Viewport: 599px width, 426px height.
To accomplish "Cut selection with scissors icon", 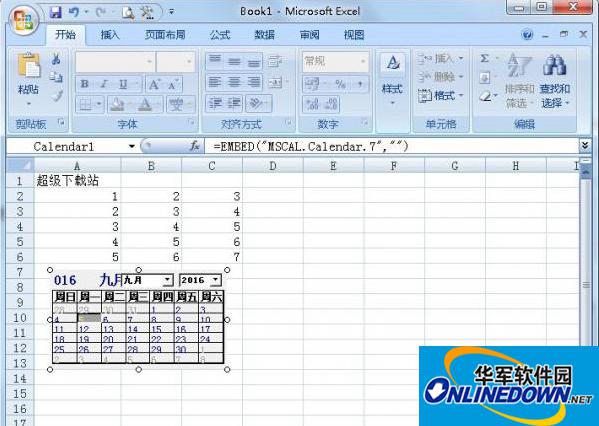I will [x=56, y=60].
